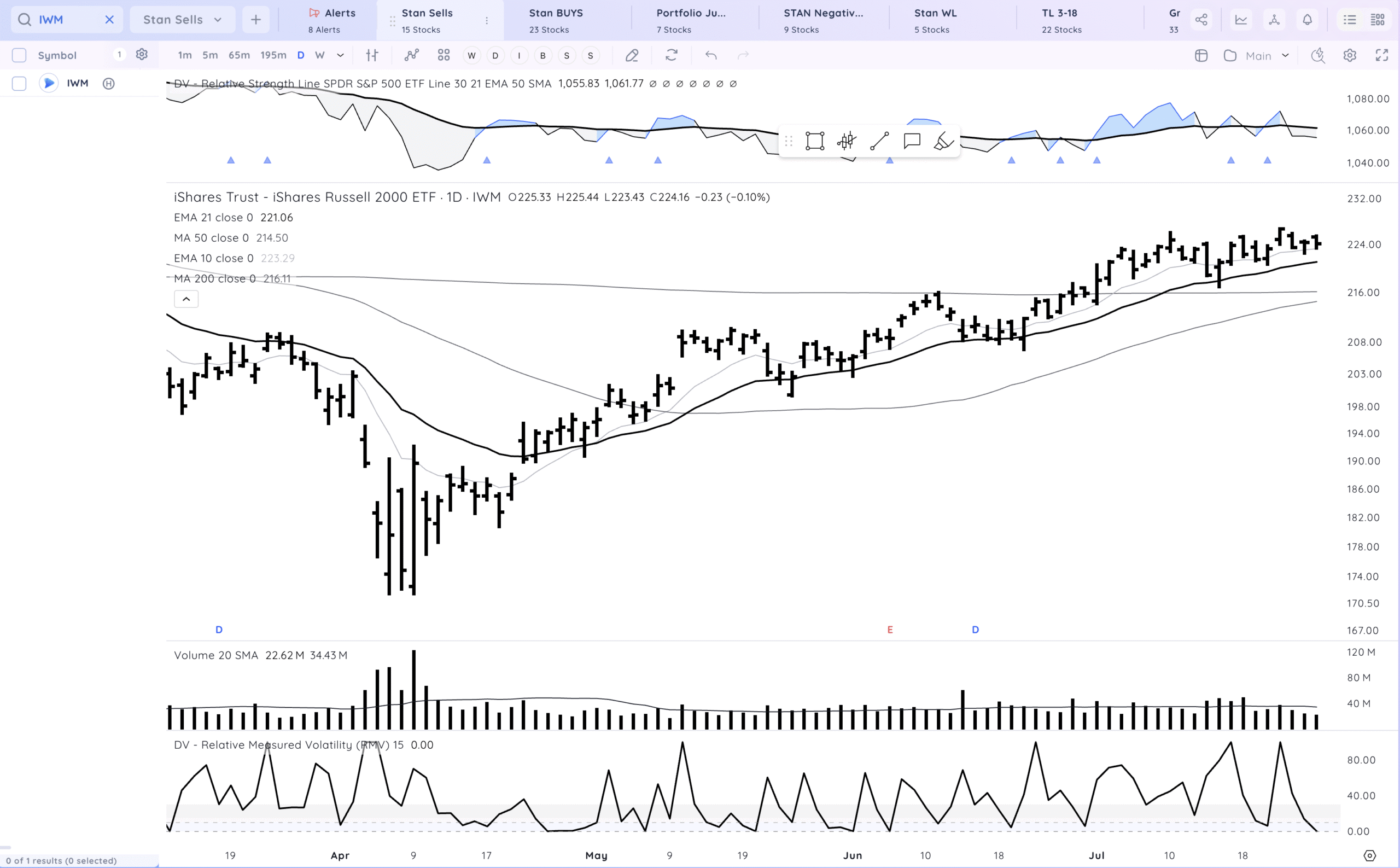This screenshot has width=1400, height=868.
Task: Toggle the B marker circle button
Action: pyautogui.click(x=542, y=55)
